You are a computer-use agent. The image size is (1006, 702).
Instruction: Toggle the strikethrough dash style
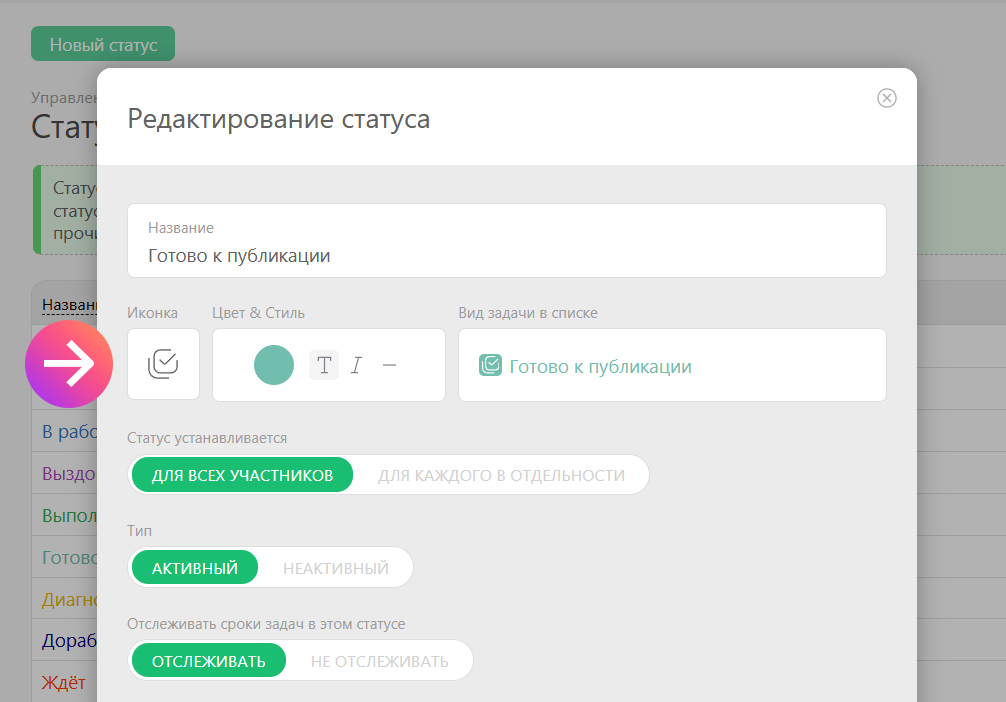click(390, 365)
